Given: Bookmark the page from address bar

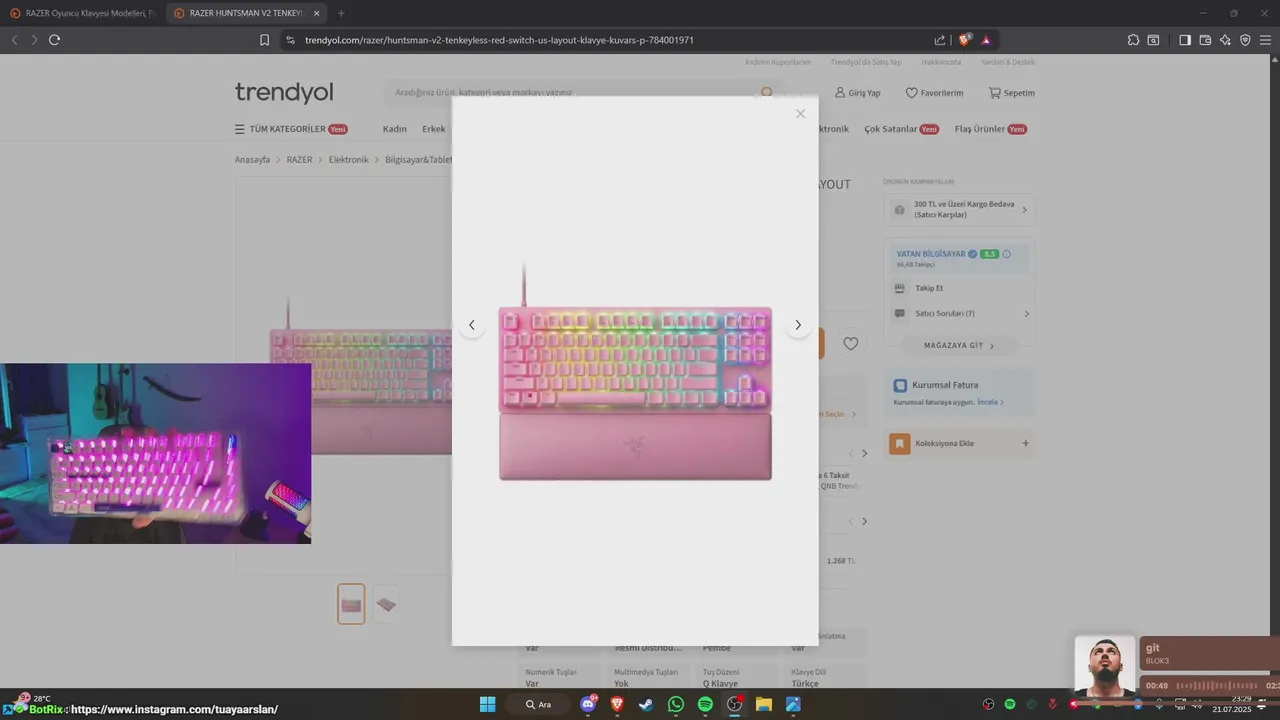Looking at the screenshot, I should (264, 40).
